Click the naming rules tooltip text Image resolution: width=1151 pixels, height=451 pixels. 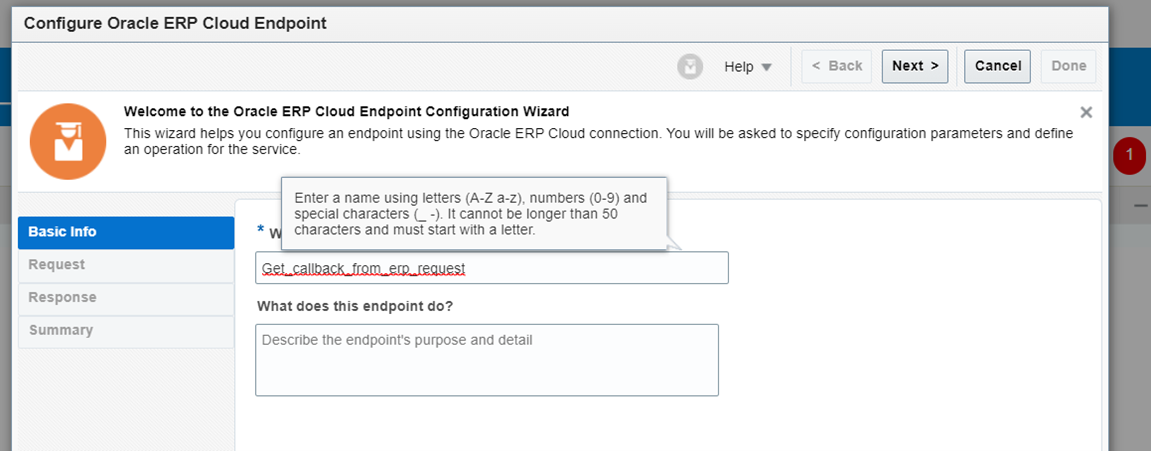point(471,214)
